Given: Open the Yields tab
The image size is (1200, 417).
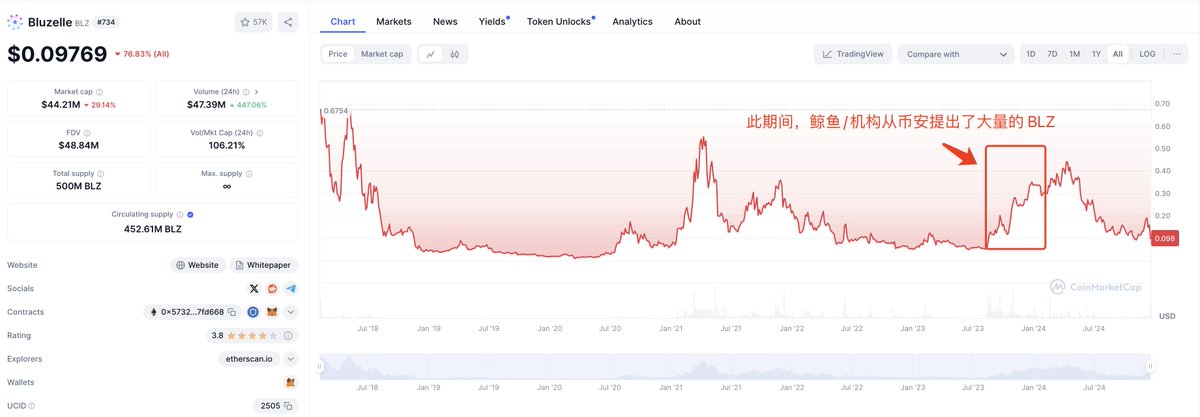Looking at the screenshot, I should (493, 21).
